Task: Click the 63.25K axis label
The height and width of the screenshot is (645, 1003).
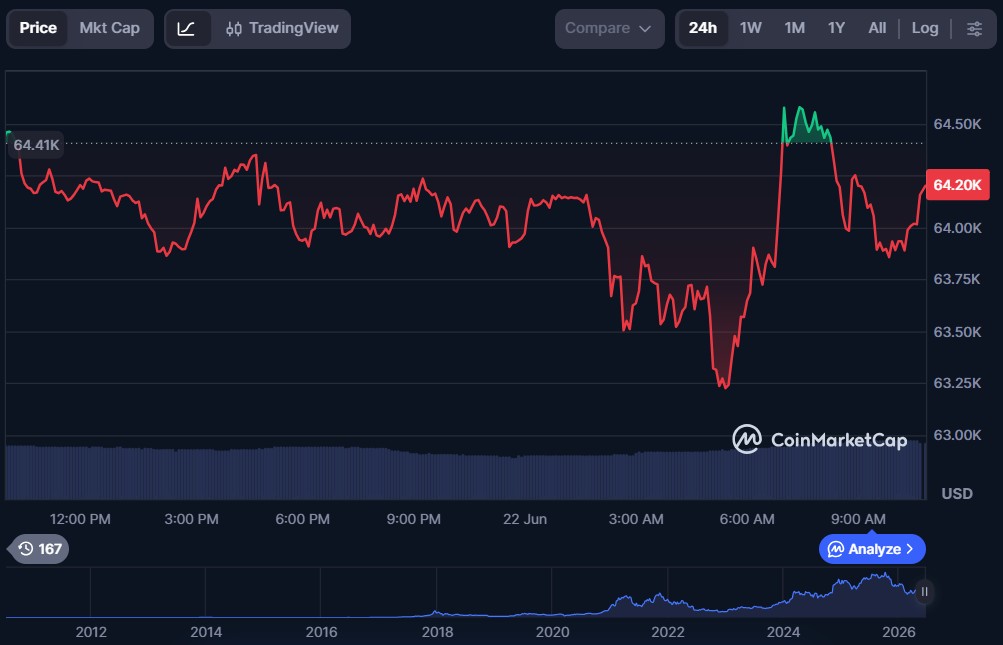Action: coord(957,383)
